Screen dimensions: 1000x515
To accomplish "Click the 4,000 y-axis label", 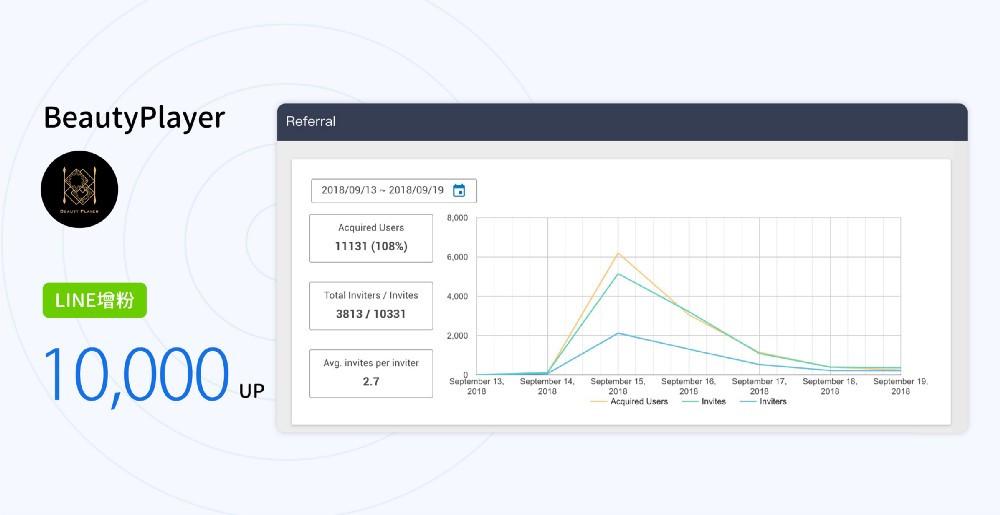I will (x=457, y=296).
